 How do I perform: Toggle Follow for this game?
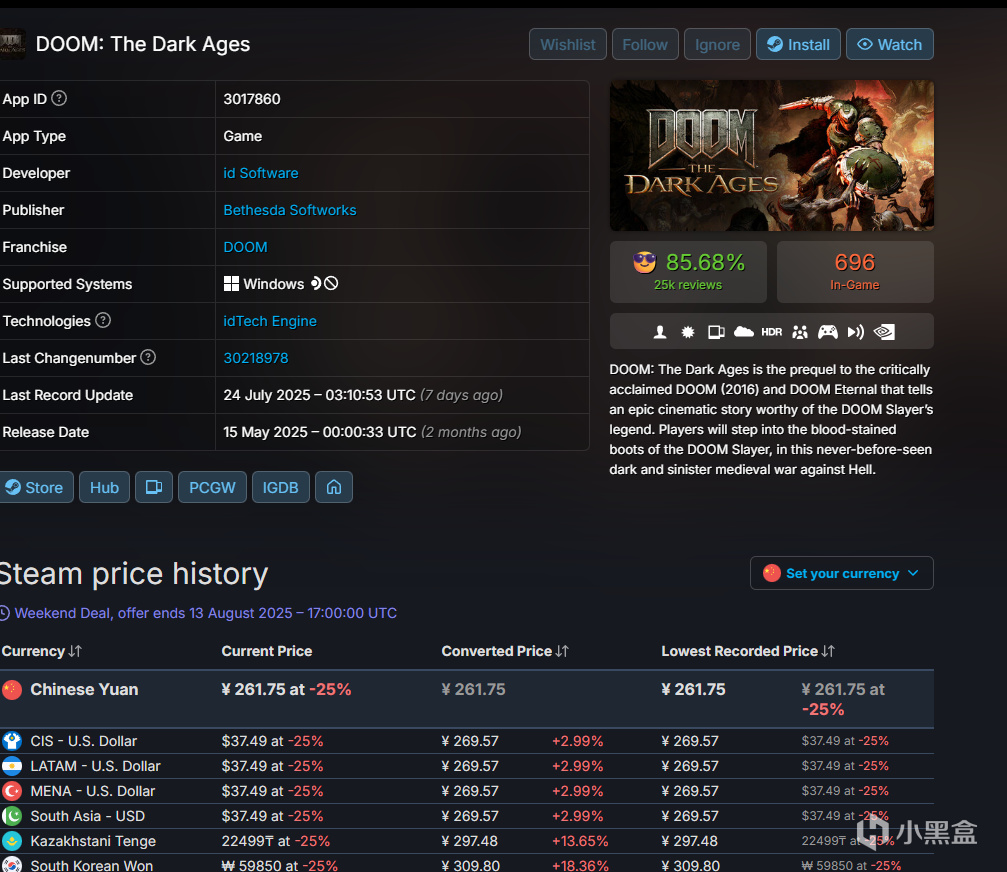point(645,44)
